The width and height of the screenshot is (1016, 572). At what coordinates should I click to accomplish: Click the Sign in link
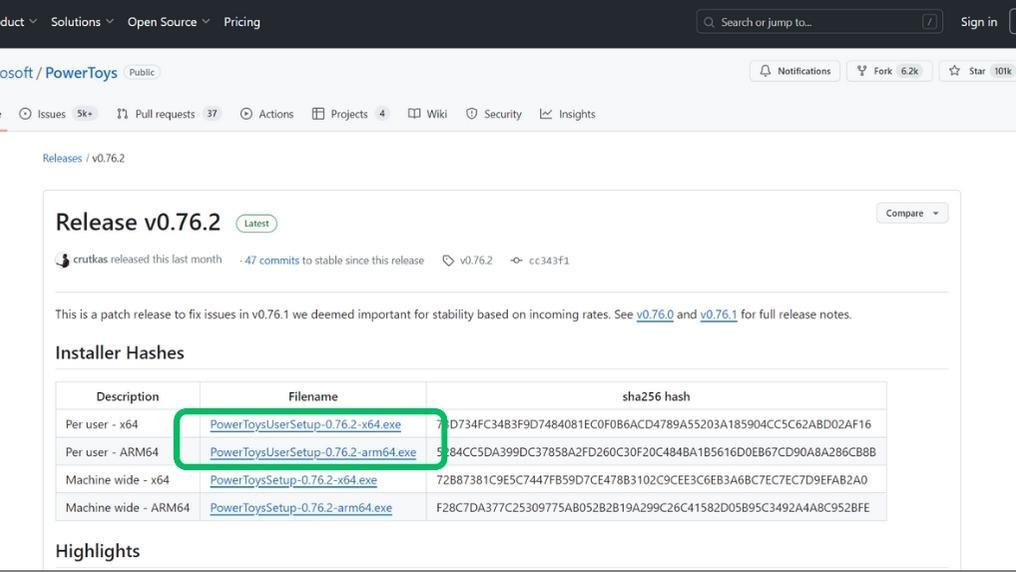(x=978, y=22)
